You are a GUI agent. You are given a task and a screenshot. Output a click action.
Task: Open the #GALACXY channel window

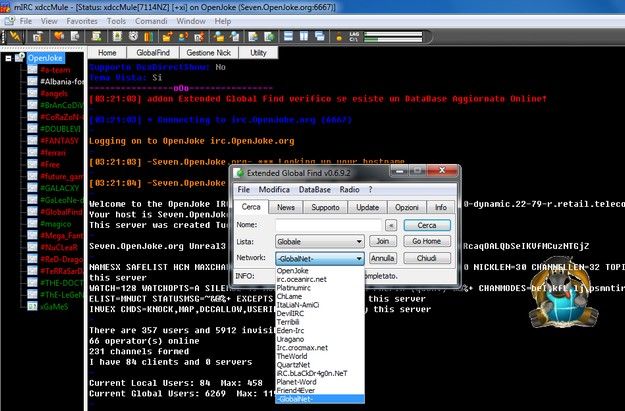coord(60,187)
